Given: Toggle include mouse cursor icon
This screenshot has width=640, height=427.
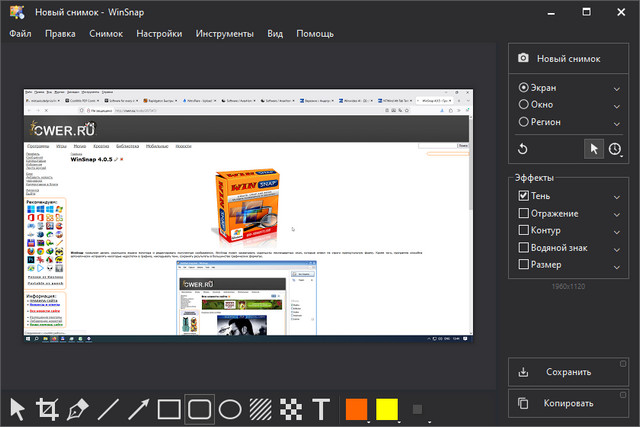Looking at the screenshot, I should (x=594, y=149).
